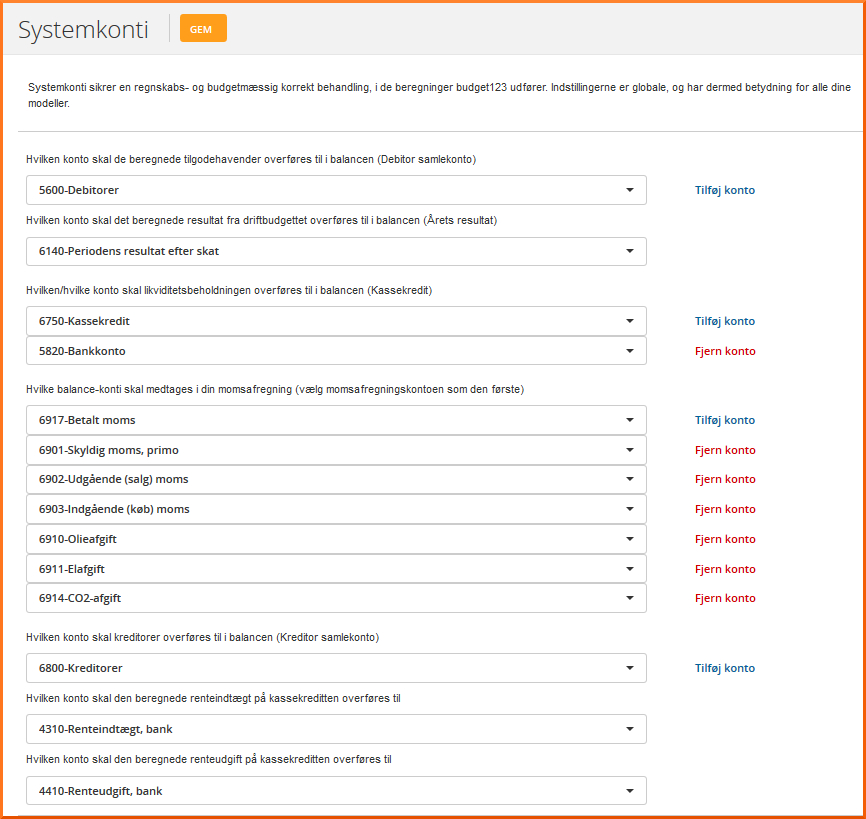Image resolution: width=866 pixels, height=819 pixels.
Task: Click Tilføj konto beside 6750-Kassekredit
Action: 725,321
